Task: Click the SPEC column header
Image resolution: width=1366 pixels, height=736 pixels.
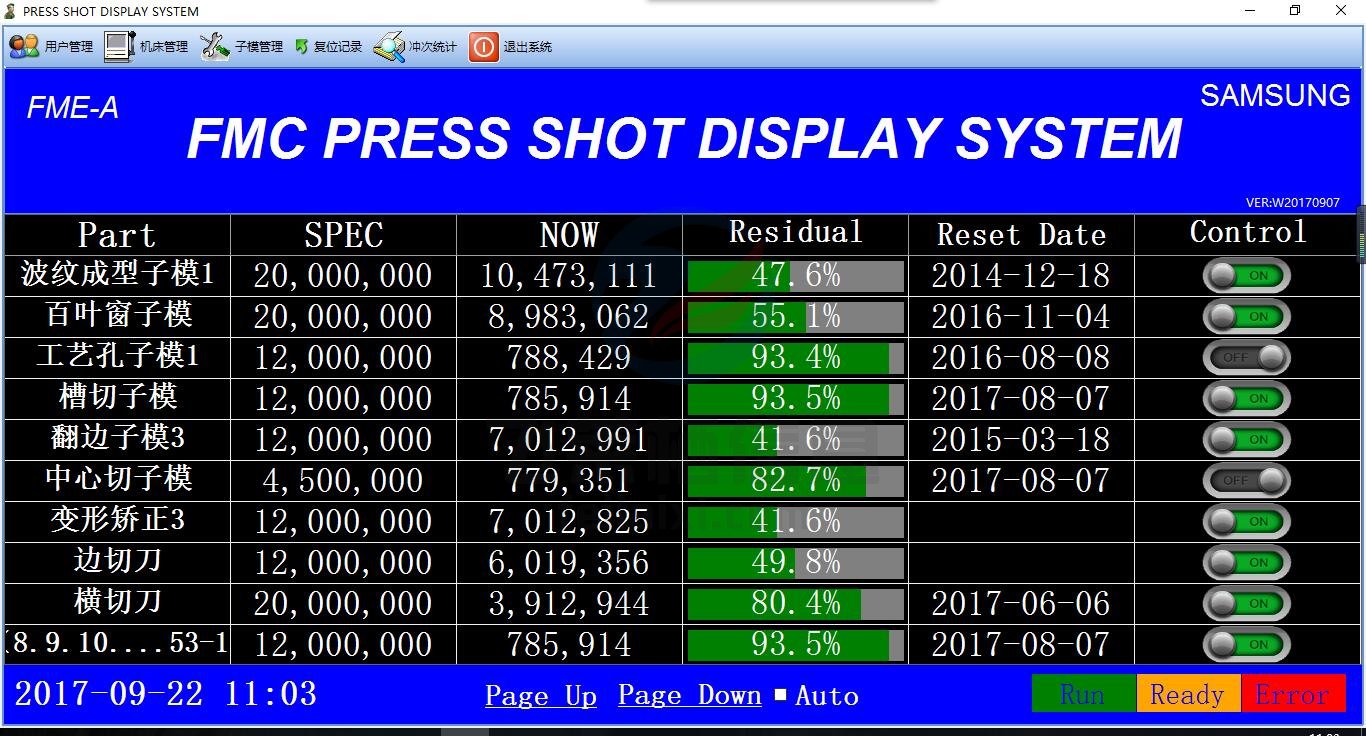Action: coord(344,235)
